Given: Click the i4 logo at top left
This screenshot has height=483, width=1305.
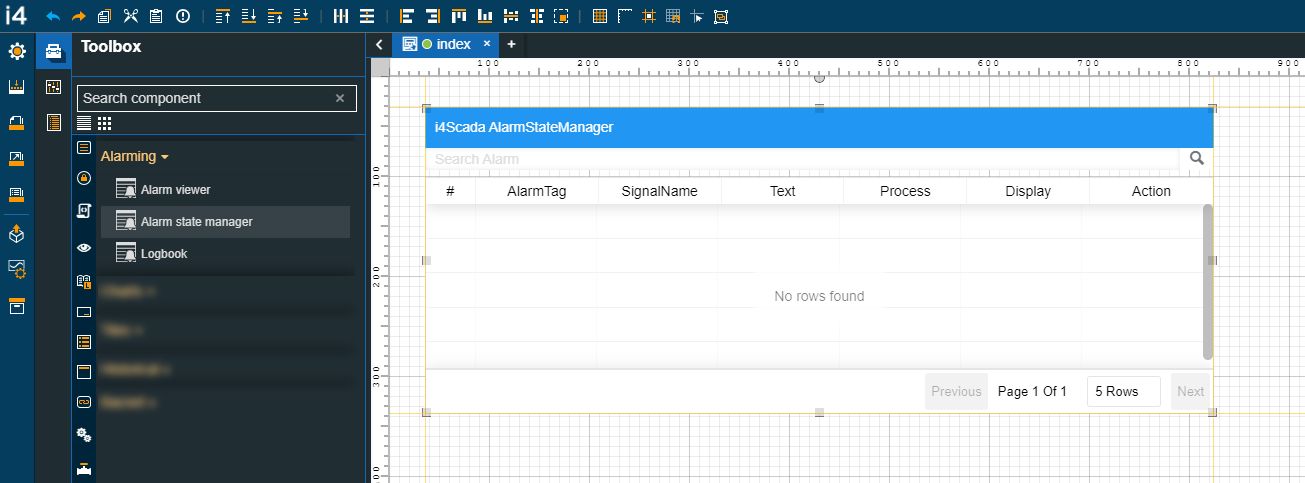Looking at the screenshot, I should point(15,16).
